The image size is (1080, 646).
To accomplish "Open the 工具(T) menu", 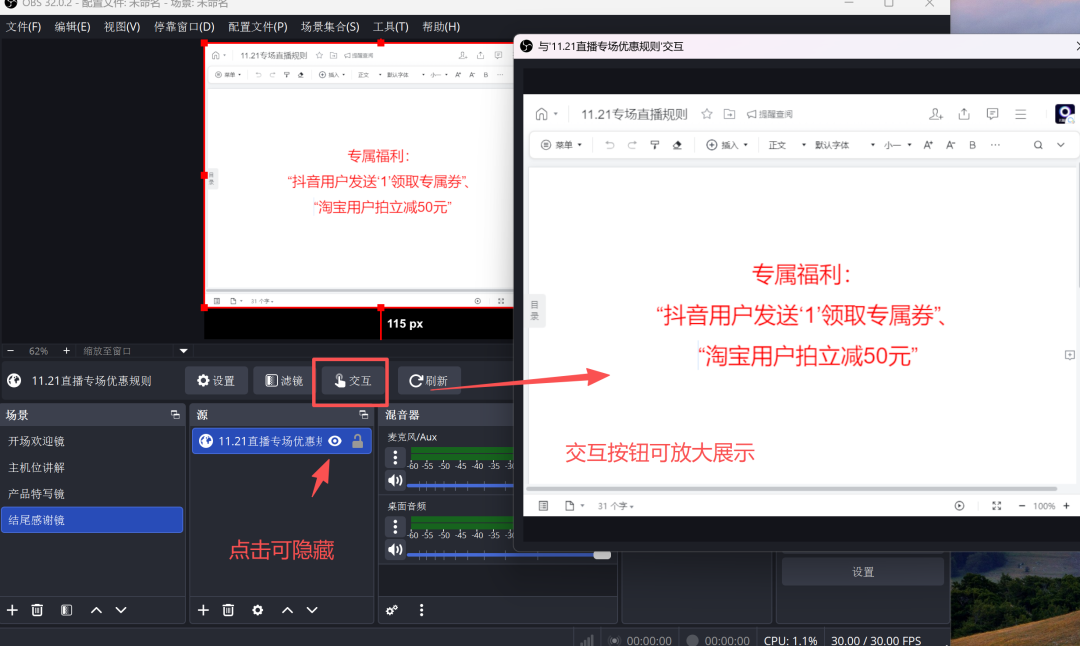I will pos(391,27).
